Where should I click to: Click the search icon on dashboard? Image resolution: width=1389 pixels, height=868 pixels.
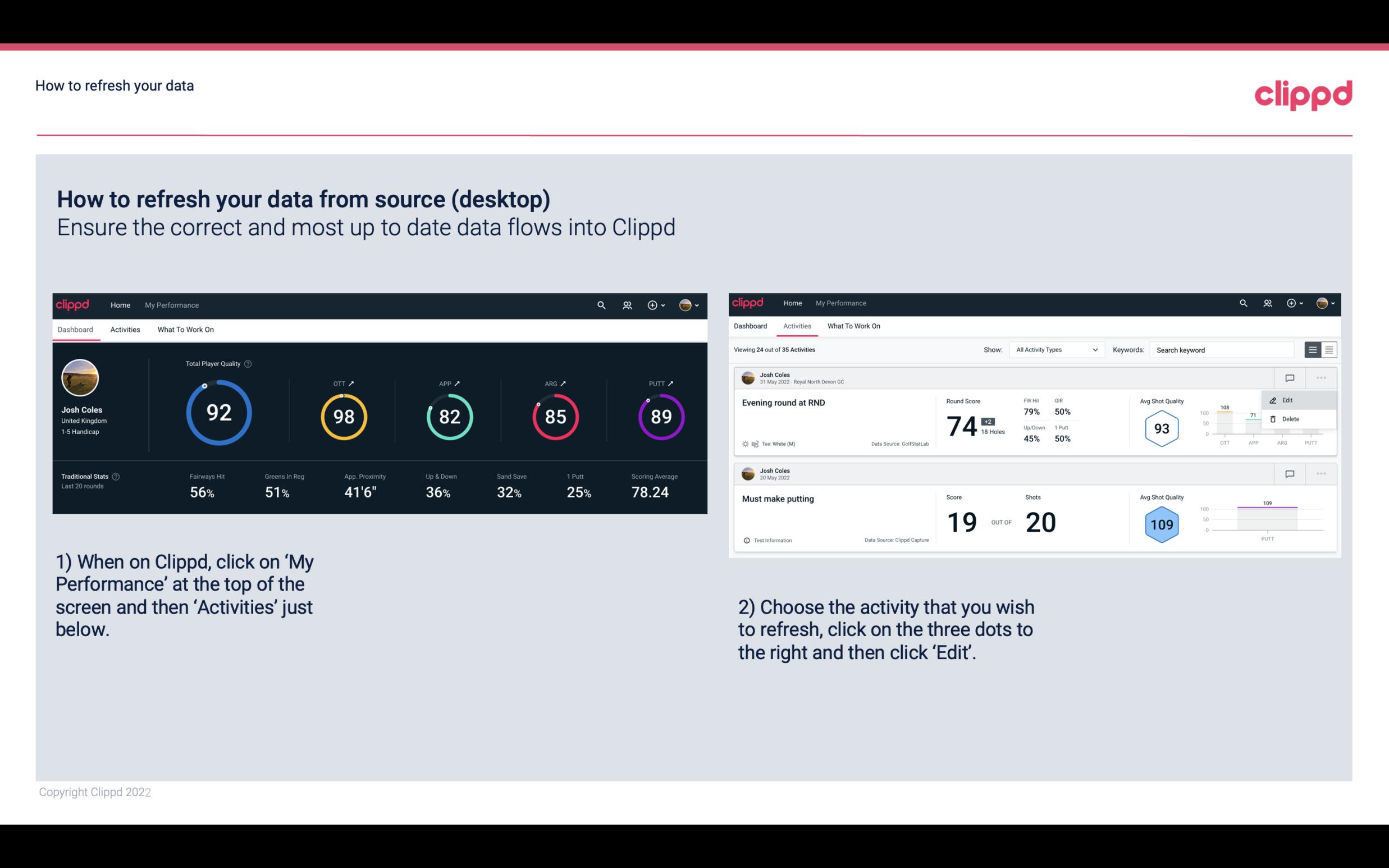coord(601,305)
